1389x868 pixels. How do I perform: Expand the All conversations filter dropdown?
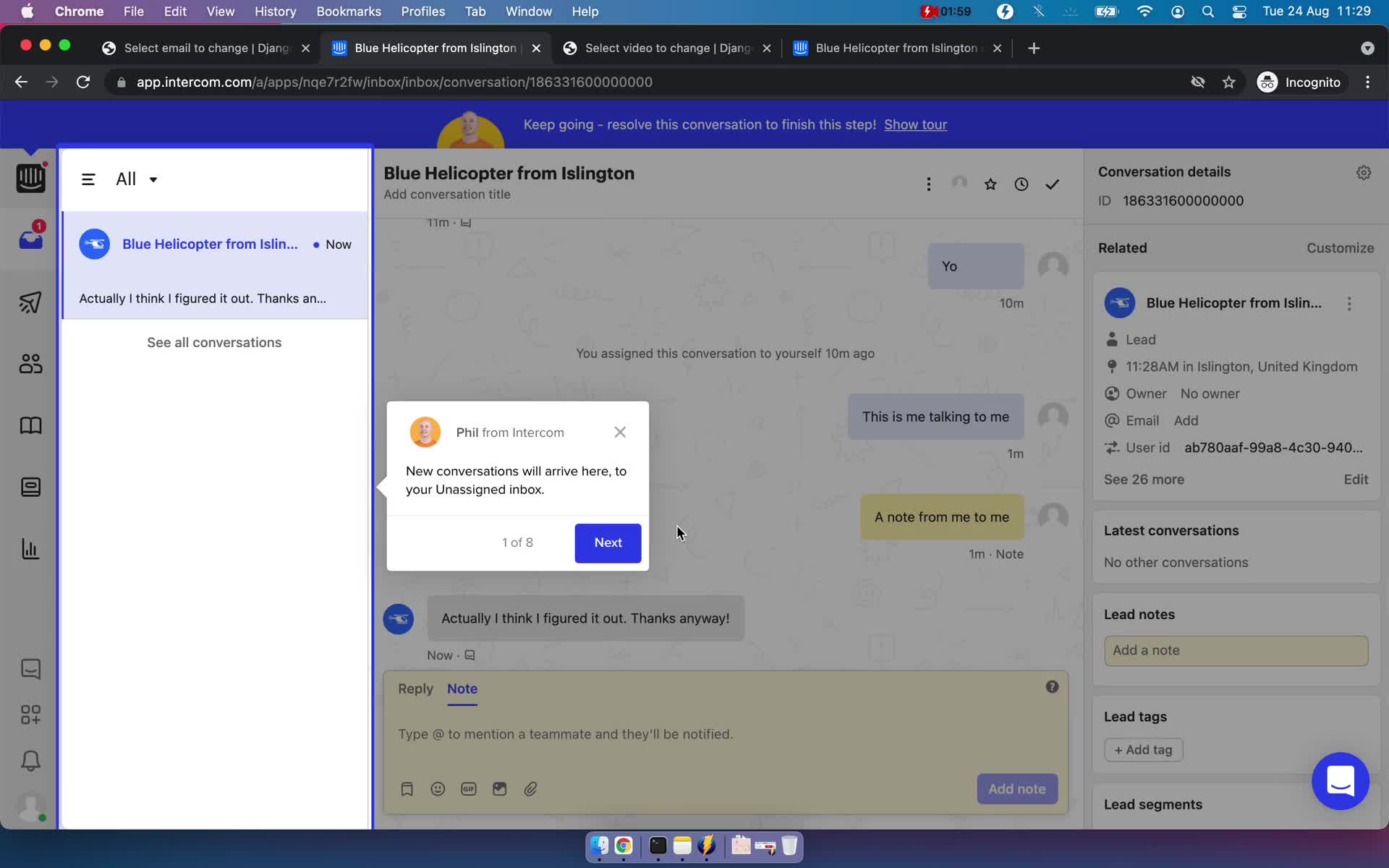(136, 178)
